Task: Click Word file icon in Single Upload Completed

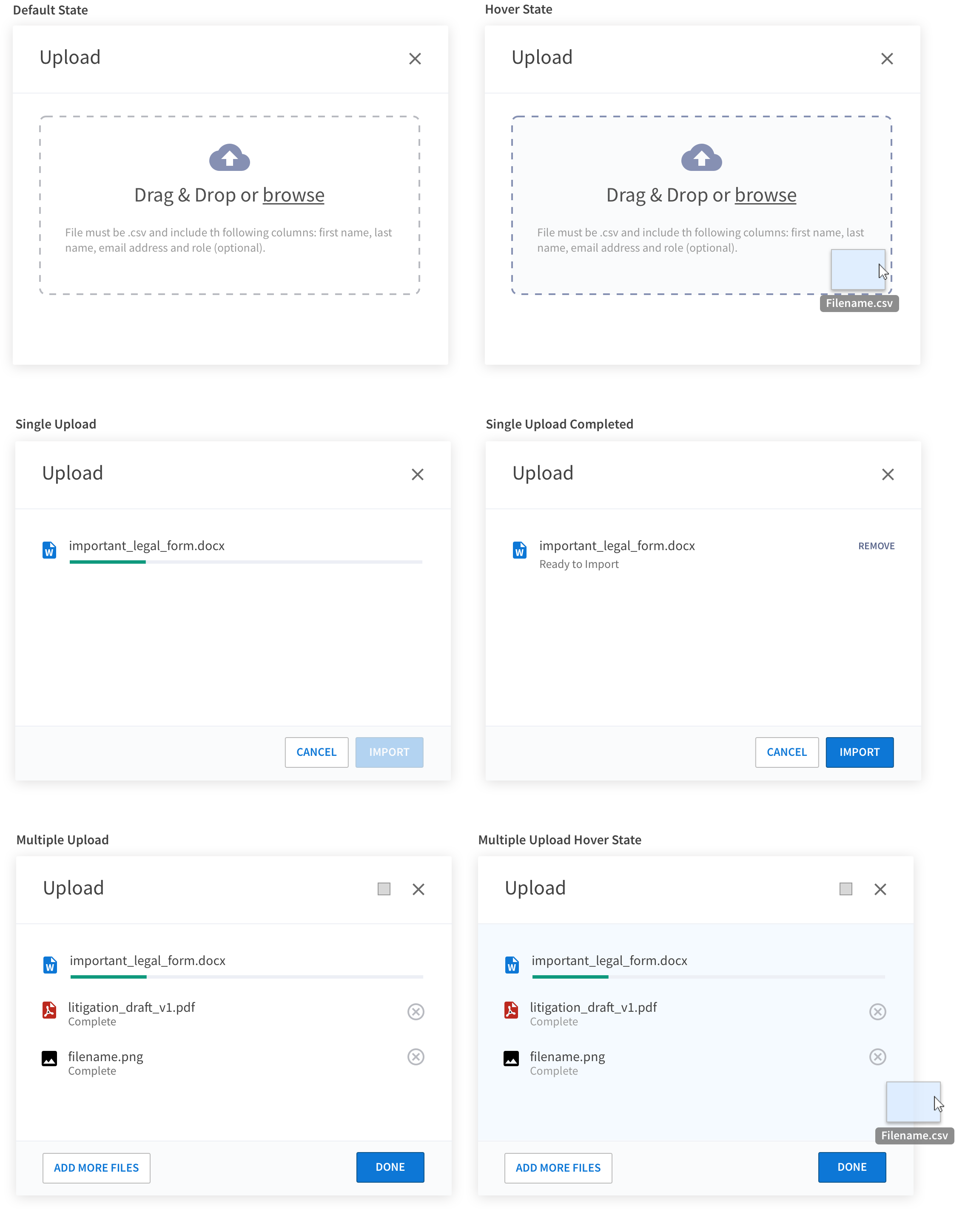Action: pos(519,550)
